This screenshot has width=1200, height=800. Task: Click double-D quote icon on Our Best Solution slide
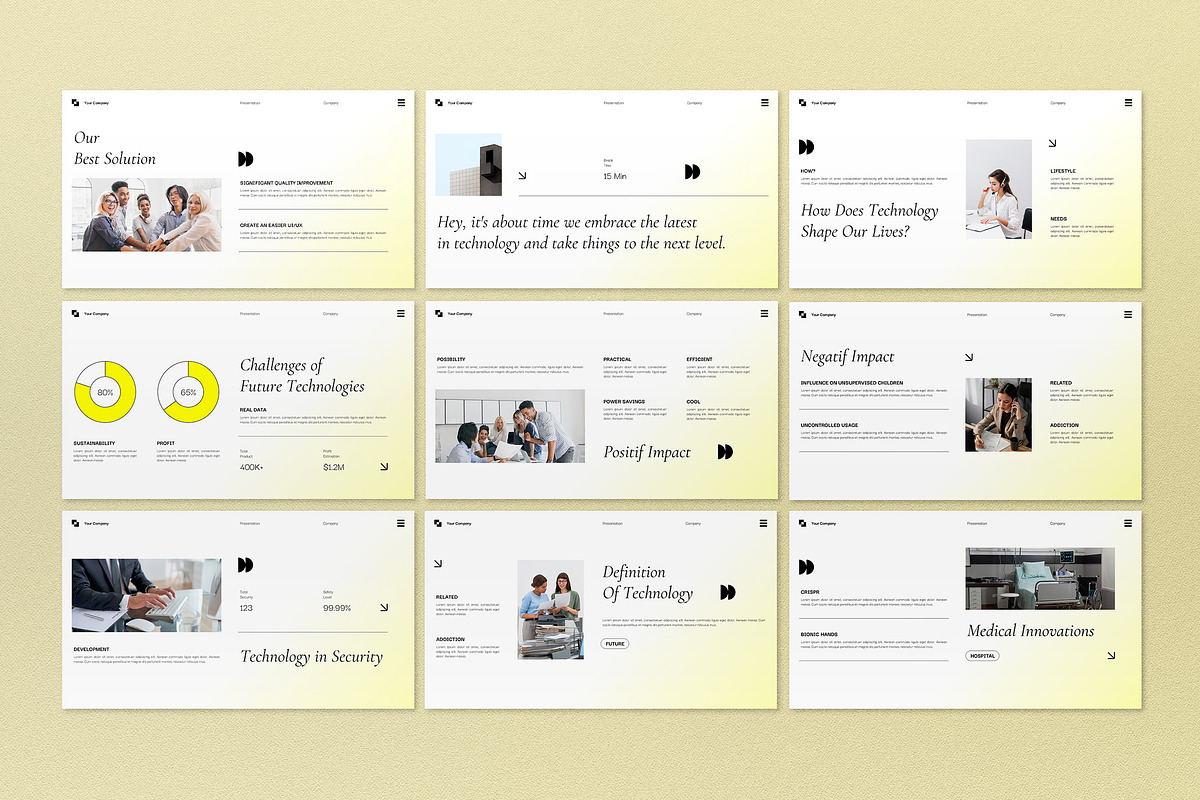point(246,159)
